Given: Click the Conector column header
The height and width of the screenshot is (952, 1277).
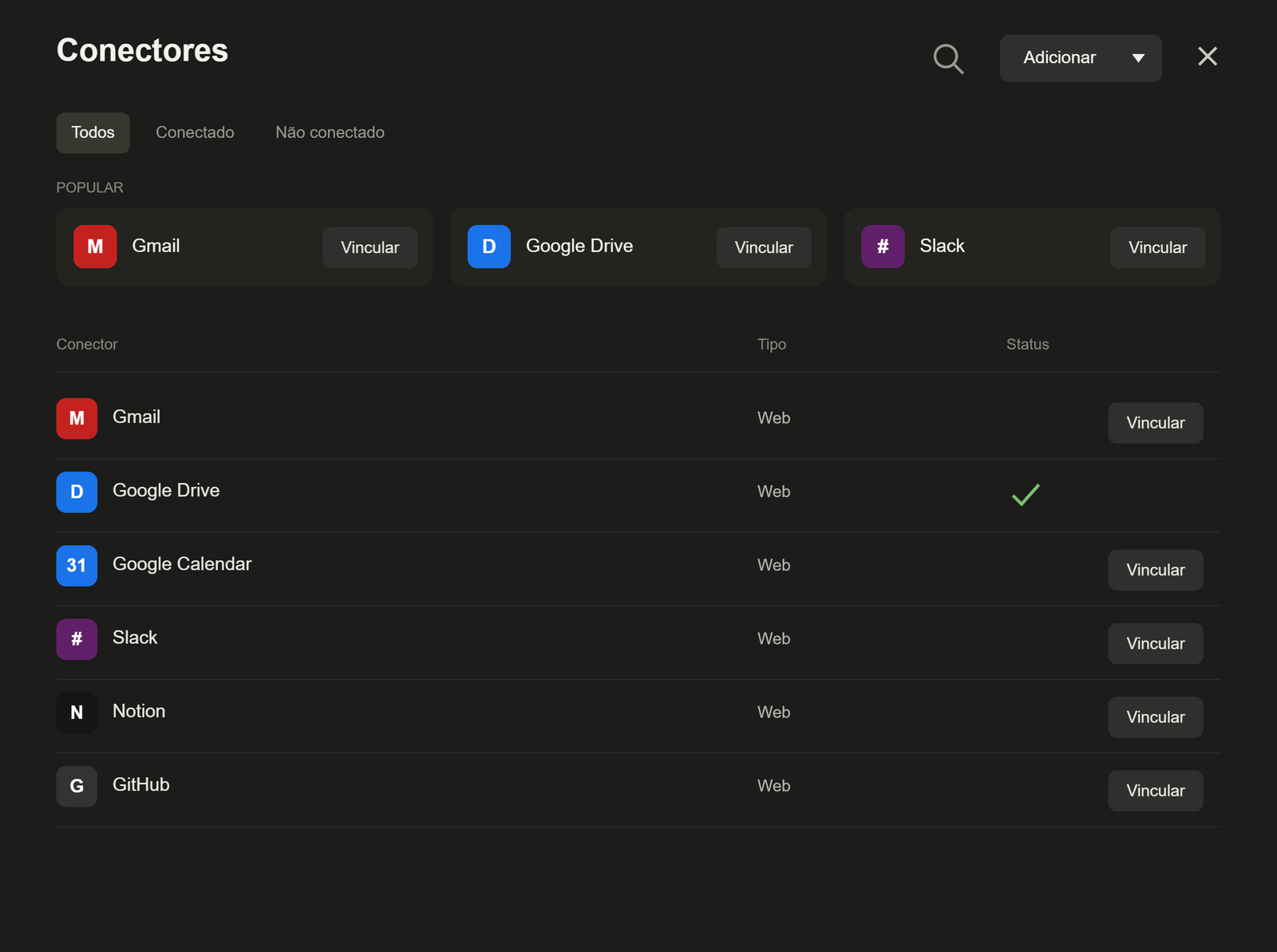Looking at the screenshot, I should tap(87, 344).
